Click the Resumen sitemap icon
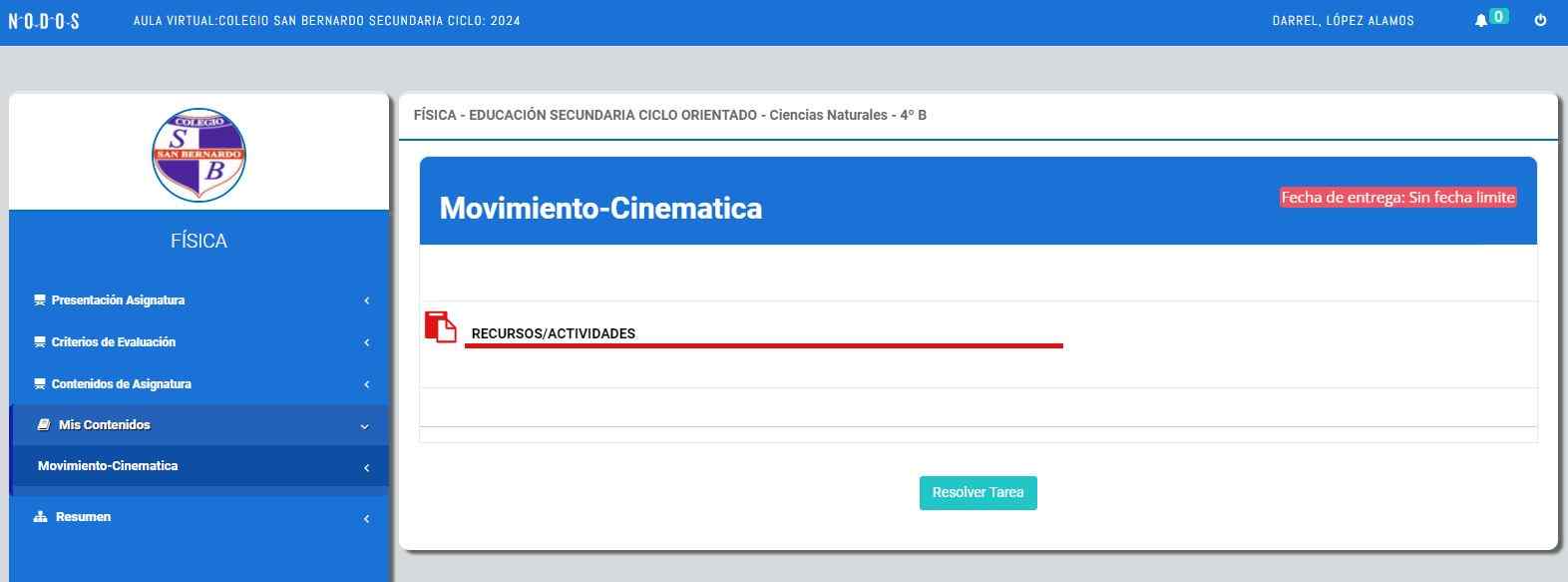This screenshot has width=1568, height=582. (41, 517)
